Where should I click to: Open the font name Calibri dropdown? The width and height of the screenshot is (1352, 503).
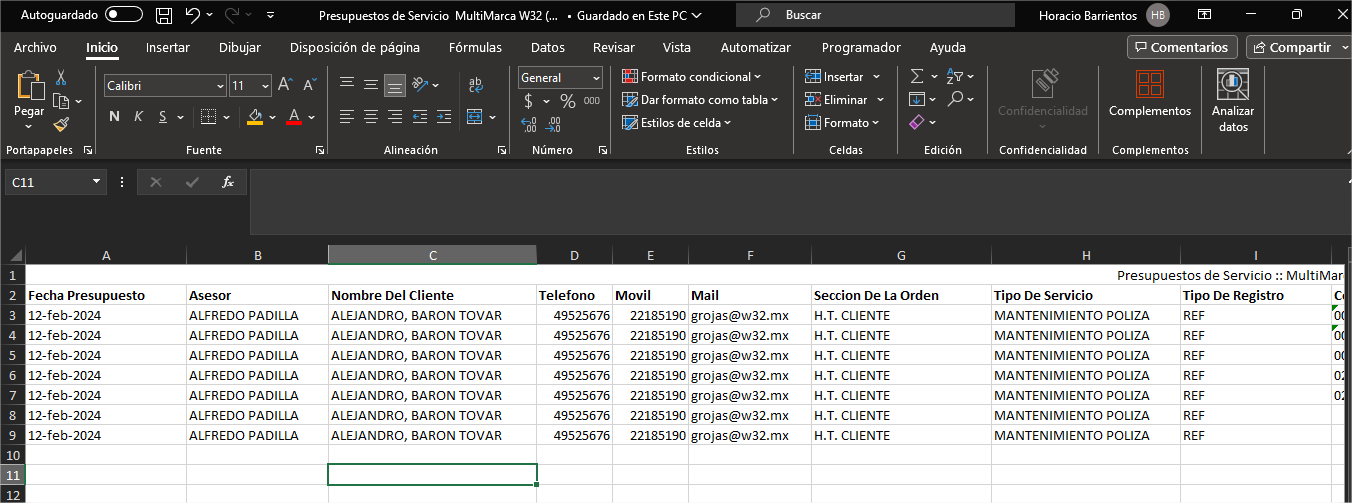[x=220, y=86]
